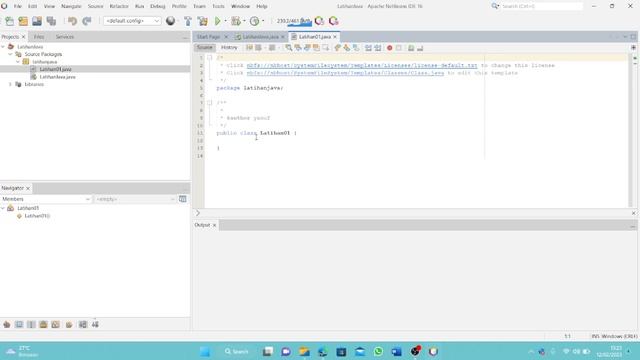Click the editor Find Selection magnifier icon
The width and height of the screenshot is (640, 360).
(289, 48)
